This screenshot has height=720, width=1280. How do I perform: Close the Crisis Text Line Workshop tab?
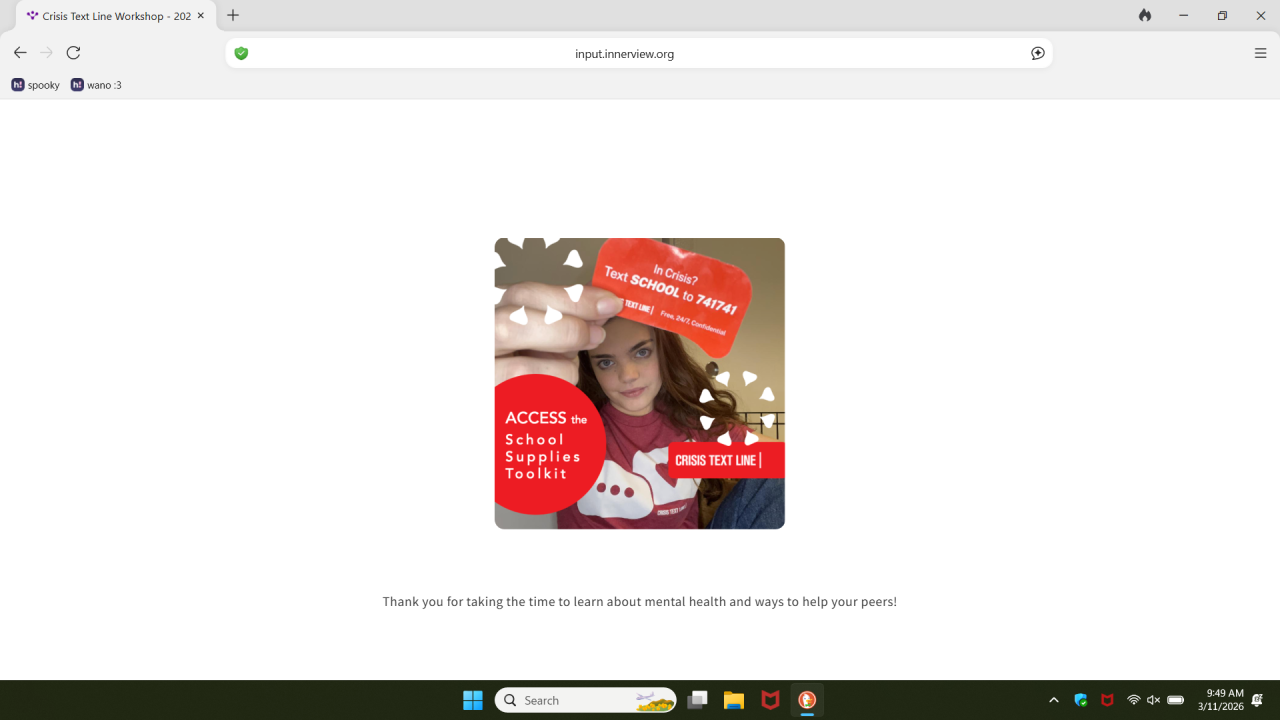pos(201,16)
